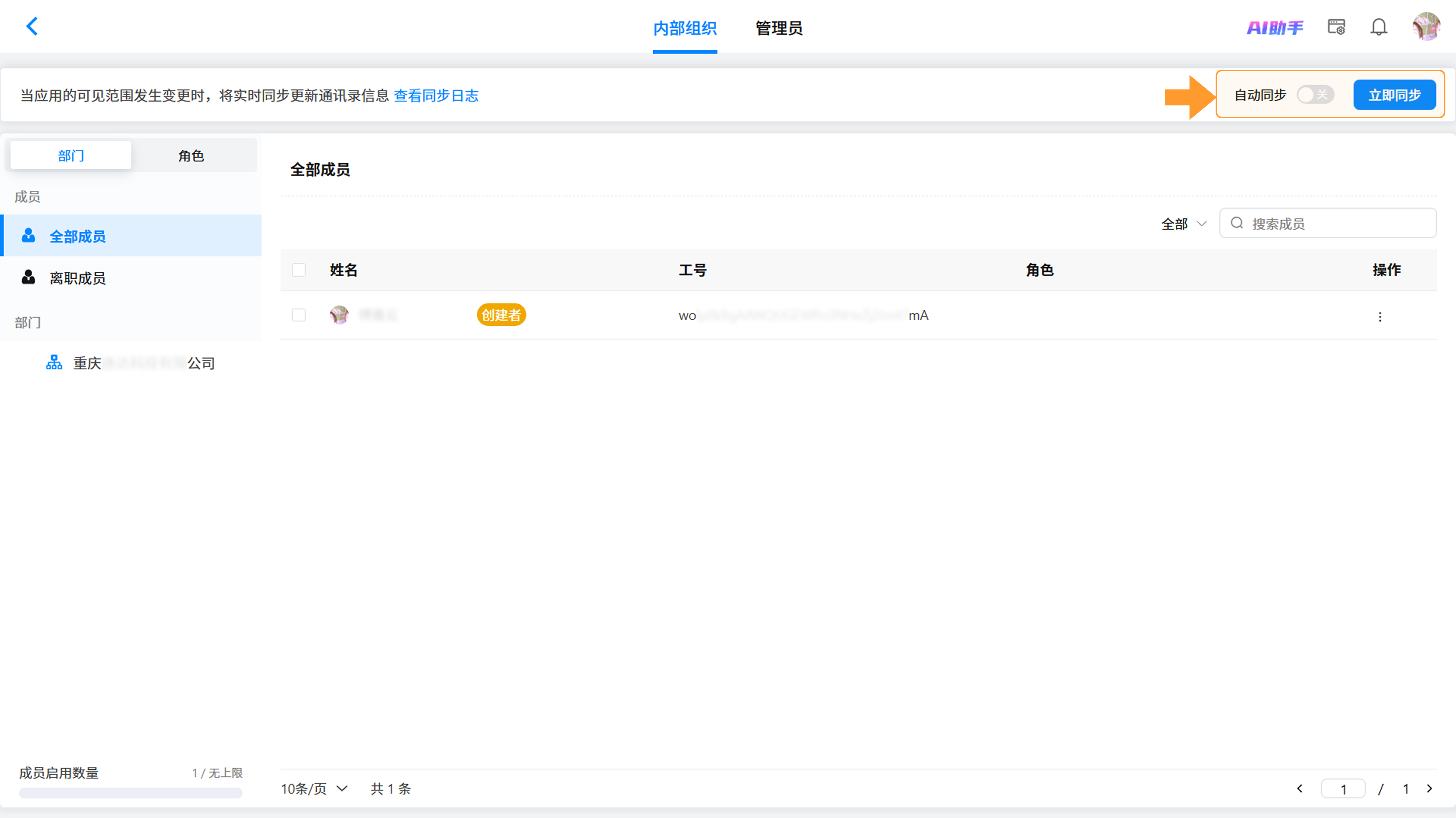
Task: Click the 全部成员 heading
Action: [320, 169]
